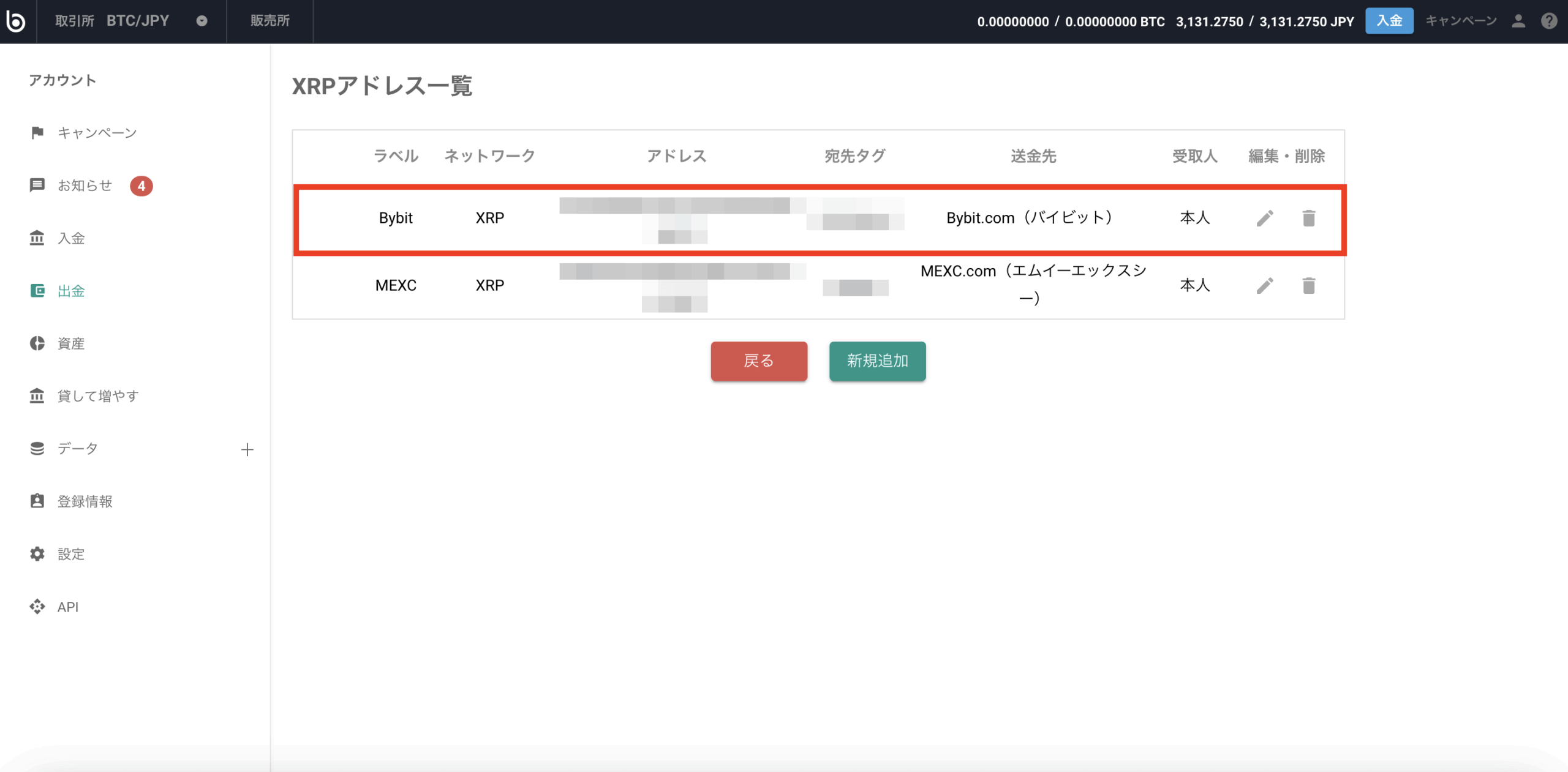The width and height of the screenshot is (1568, 772).
Task: Click the red 戻る button
Action: point(759,361)
